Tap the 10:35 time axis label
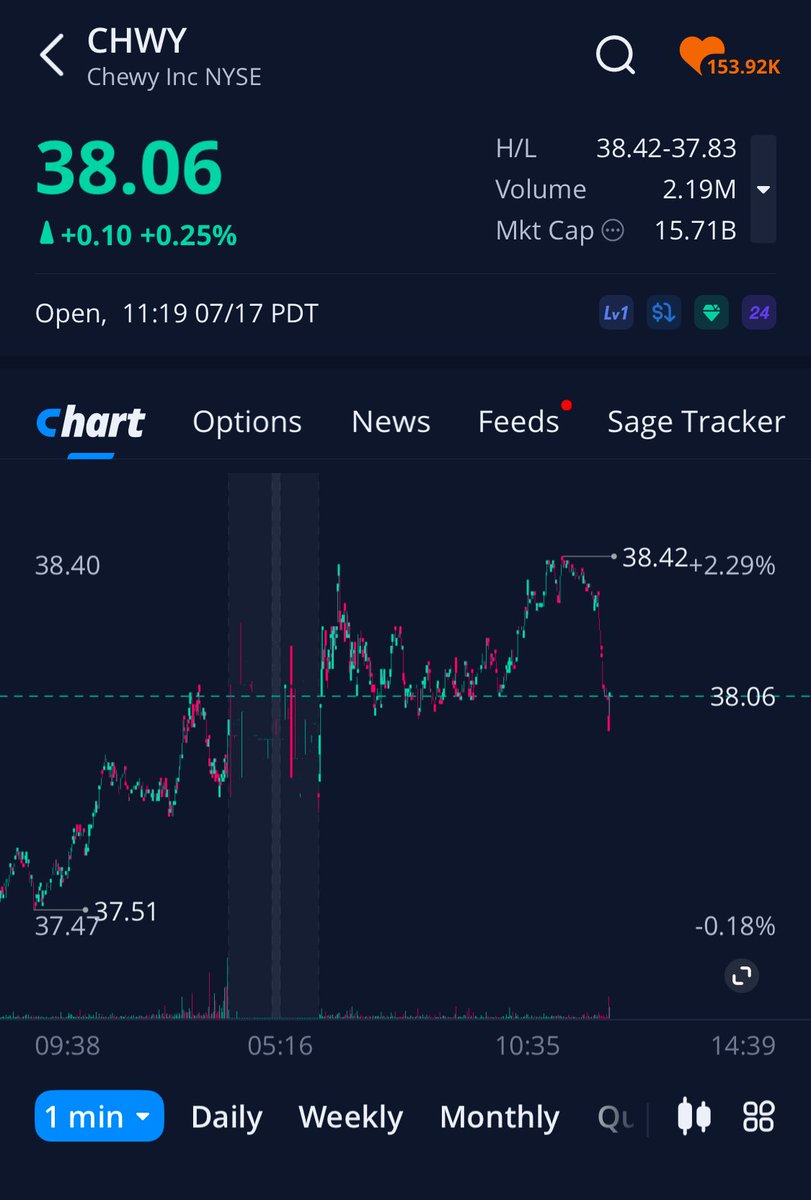The height and width of the screenshot is (1200, 811). pyautogui.click(x=528, y=1046)
